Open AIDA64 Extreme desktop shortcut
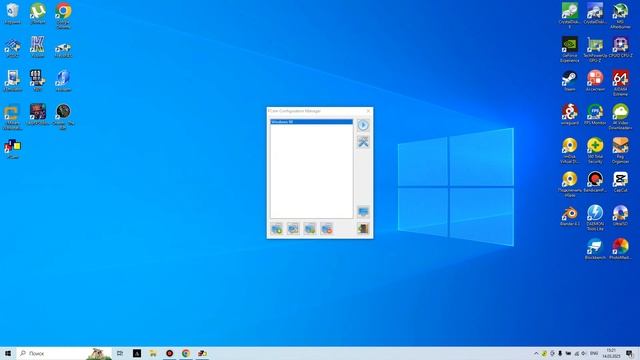 (620, 83)
